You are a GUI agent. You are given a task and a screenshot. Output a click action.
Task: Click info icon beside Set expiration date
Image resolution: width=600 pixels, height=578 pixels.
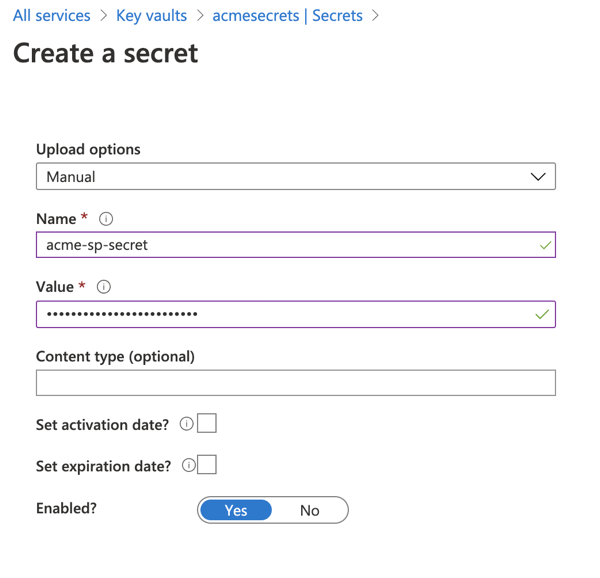(189, 466)
